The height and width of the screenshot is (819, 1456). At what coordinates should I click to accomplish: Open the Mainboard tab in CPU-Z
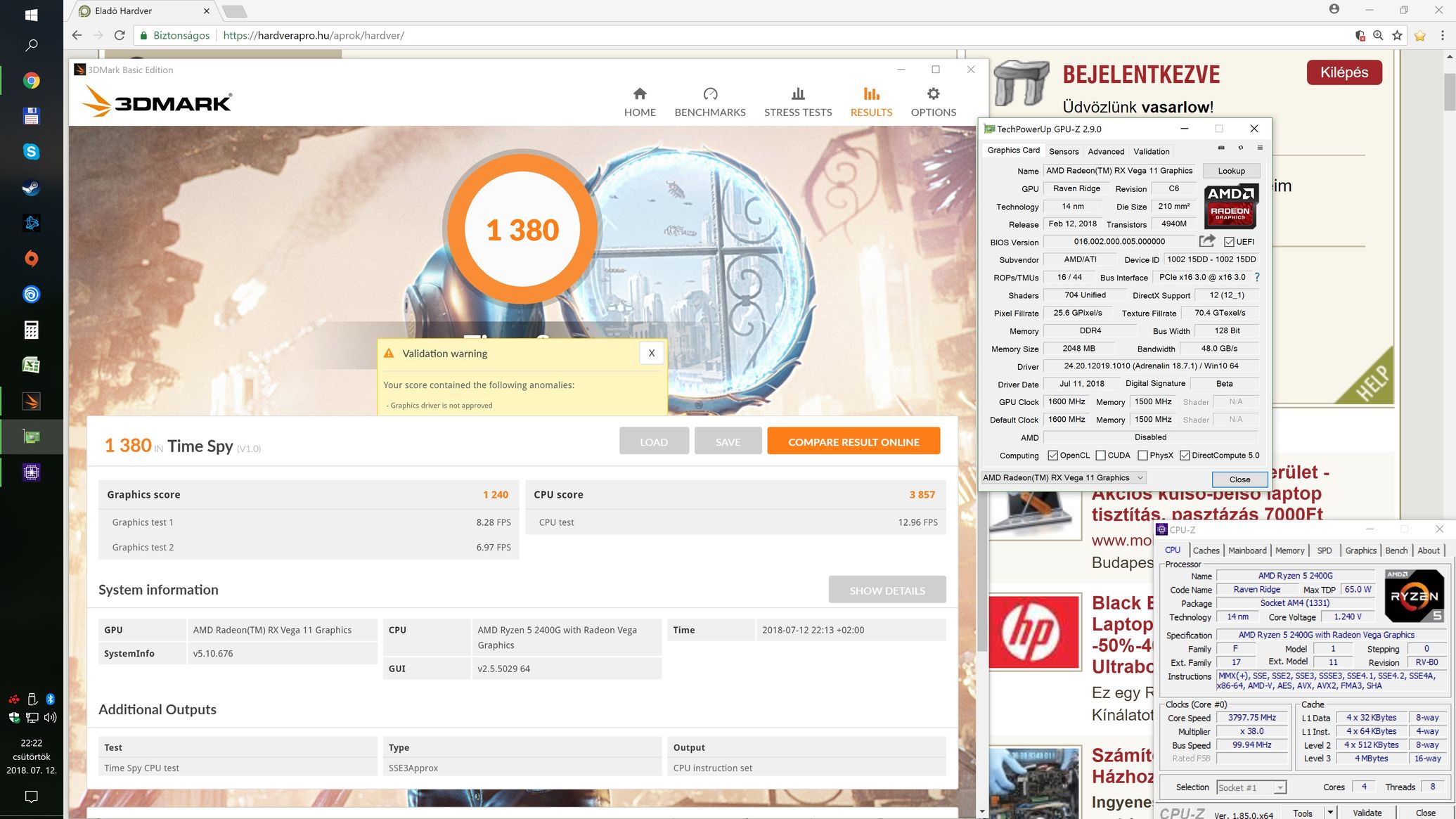tap(1246, 550)
